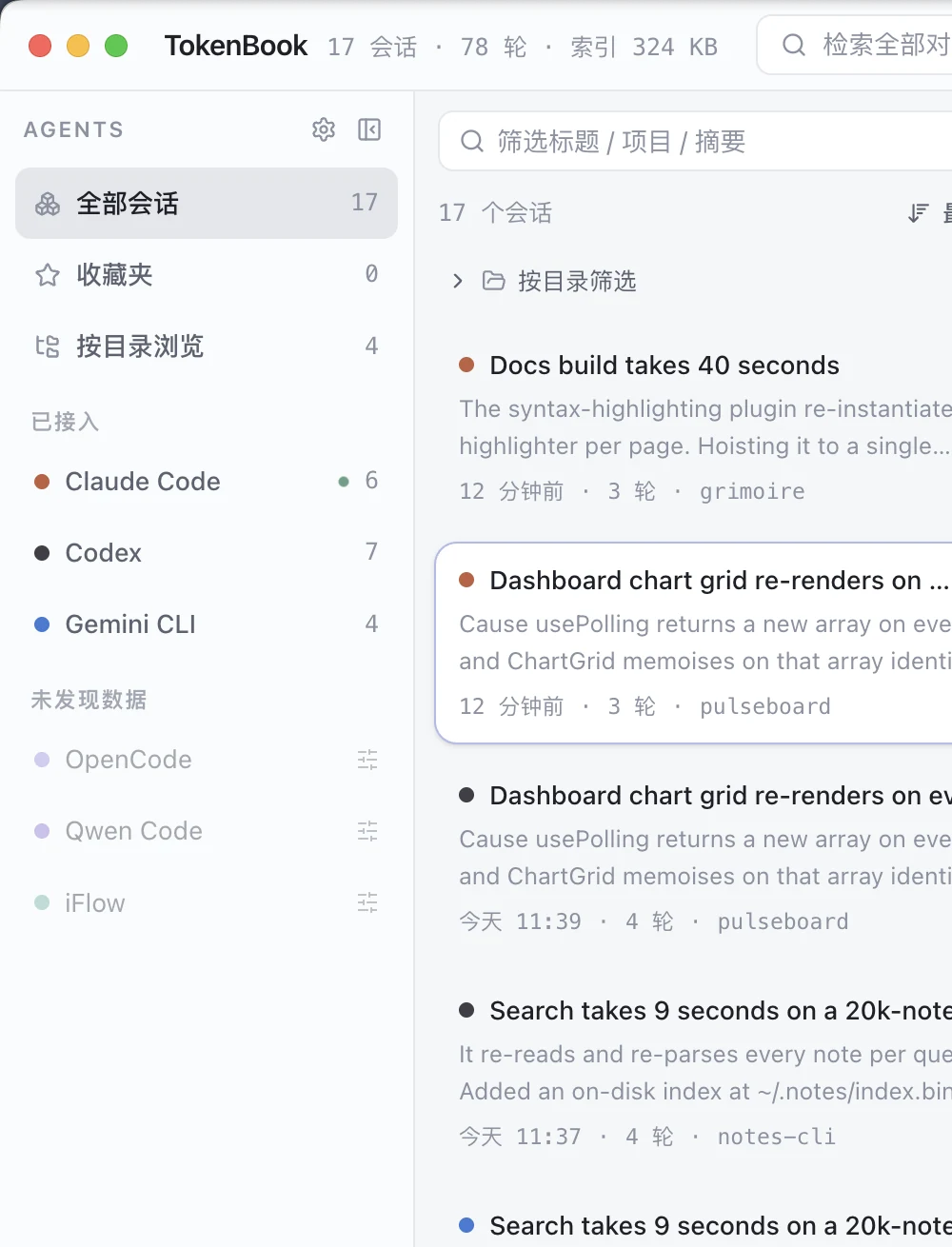This screenshot has width=952, height=1247.
Task: Filter sessions by Claude Code
Action: (207, 482)
